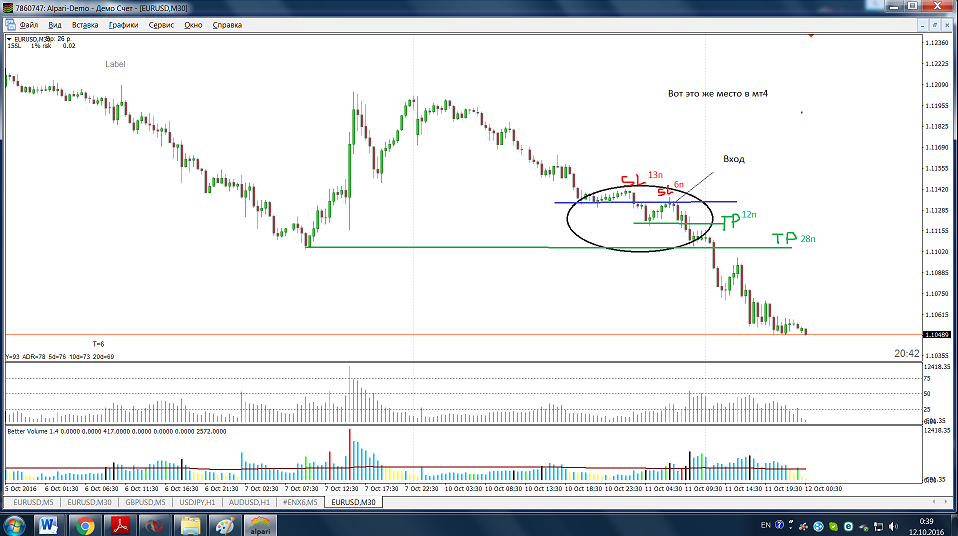The image size is (958, 536).
Task: Launch Paint from the taskbar
Action: tap(224, 524)
